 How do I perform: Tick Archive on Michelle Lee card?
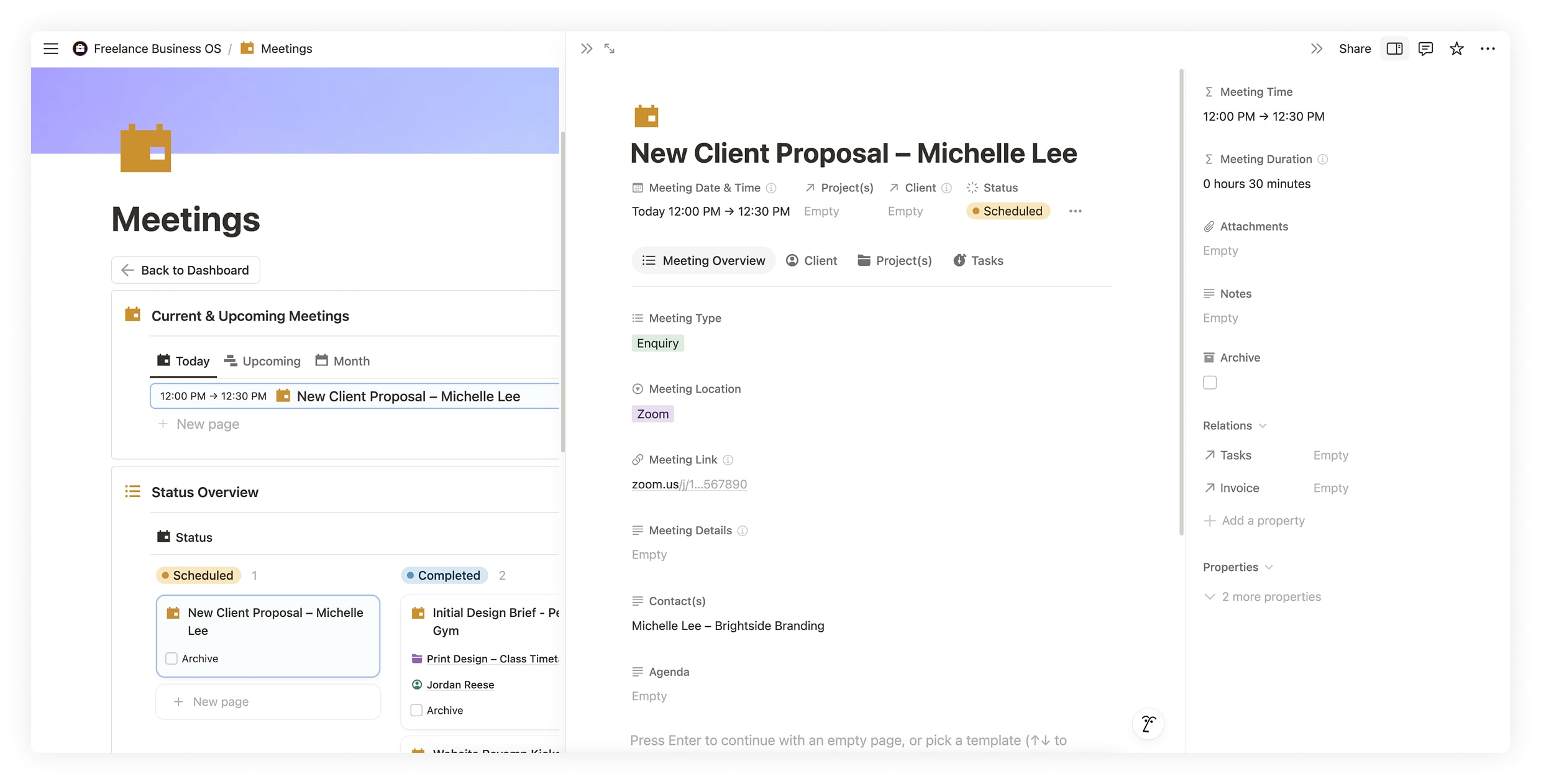click(171, 659)
